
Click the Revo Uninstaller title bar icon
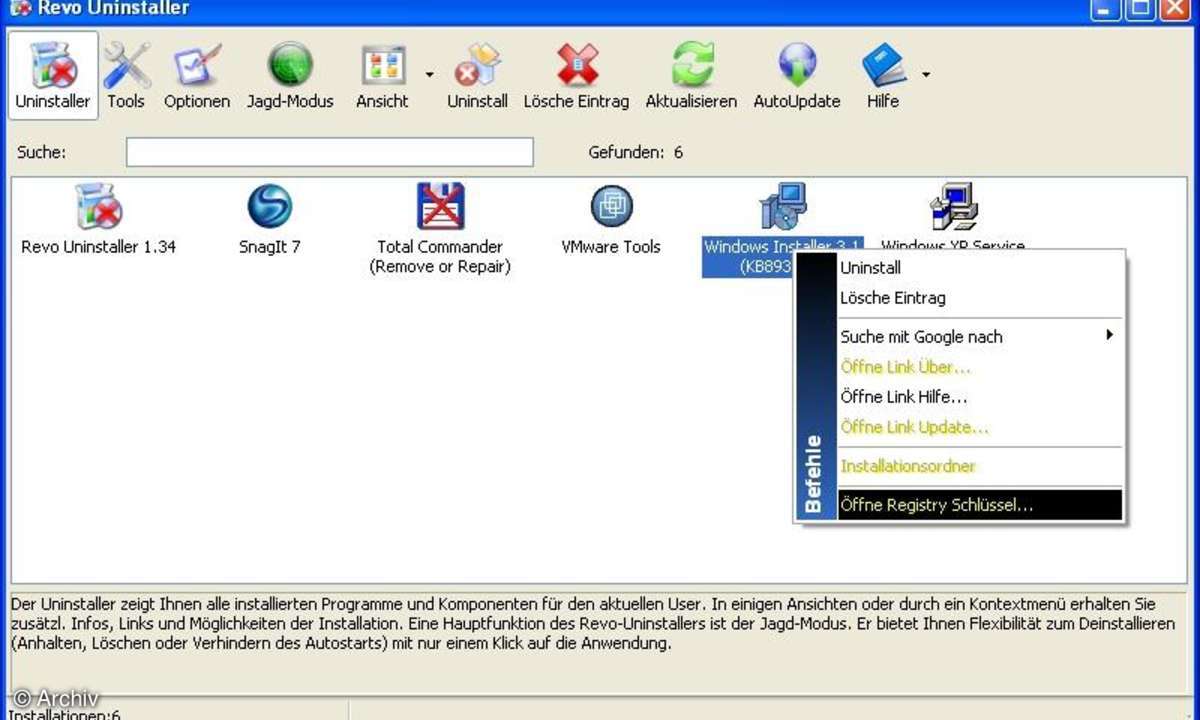[18, 8]
